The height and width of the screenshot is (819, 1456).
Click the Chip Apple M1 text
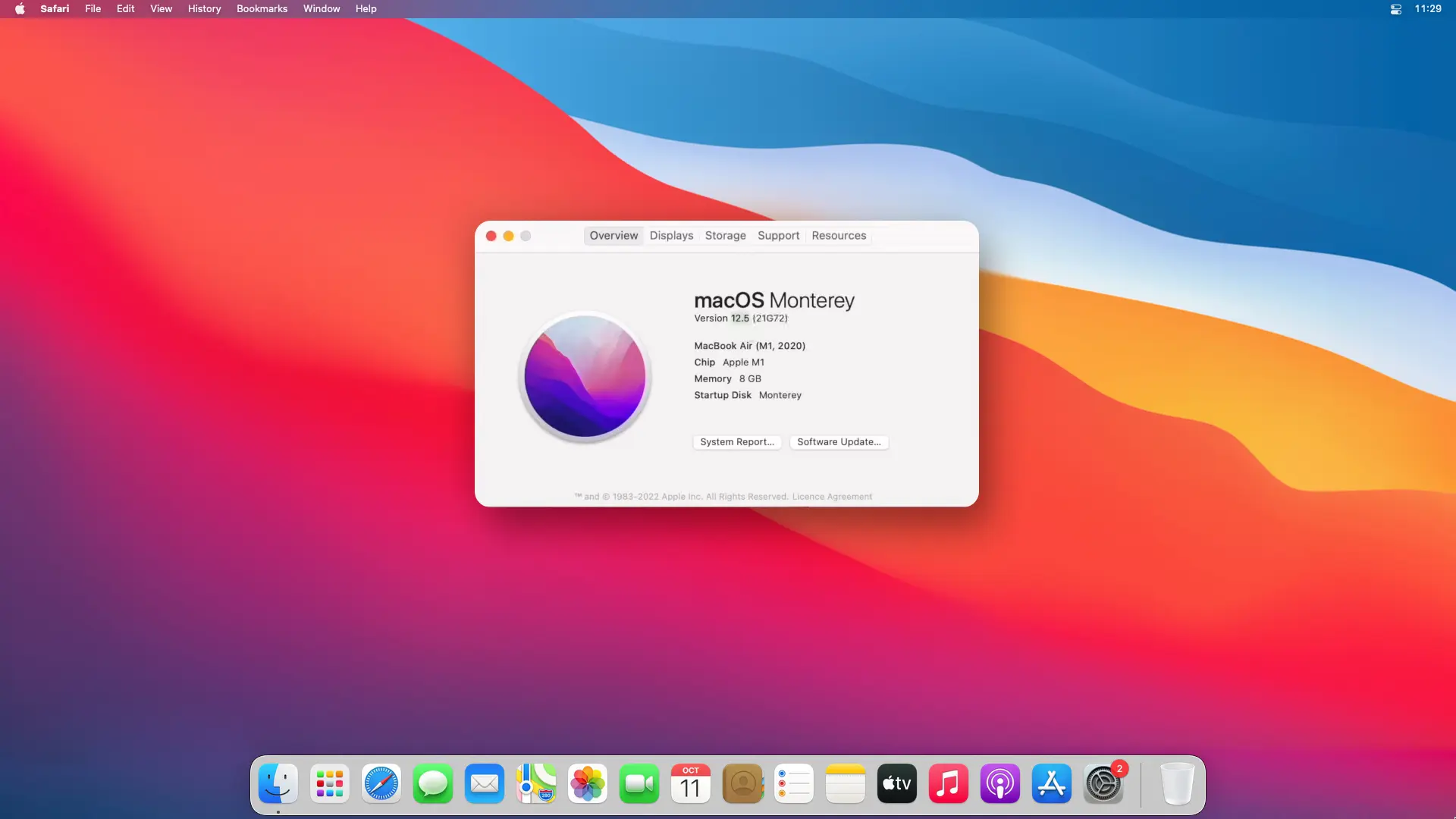pyautogui.click(x=729, y=362)
